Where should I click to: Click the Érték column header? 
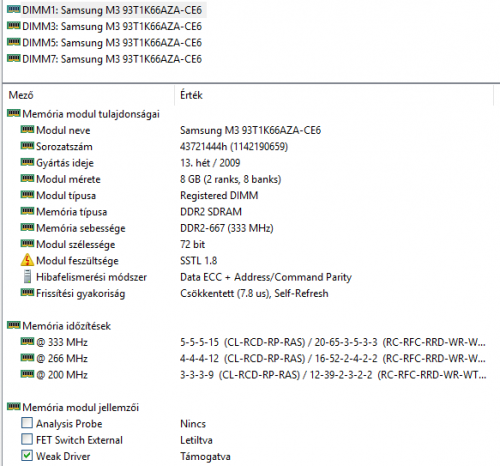191,95
